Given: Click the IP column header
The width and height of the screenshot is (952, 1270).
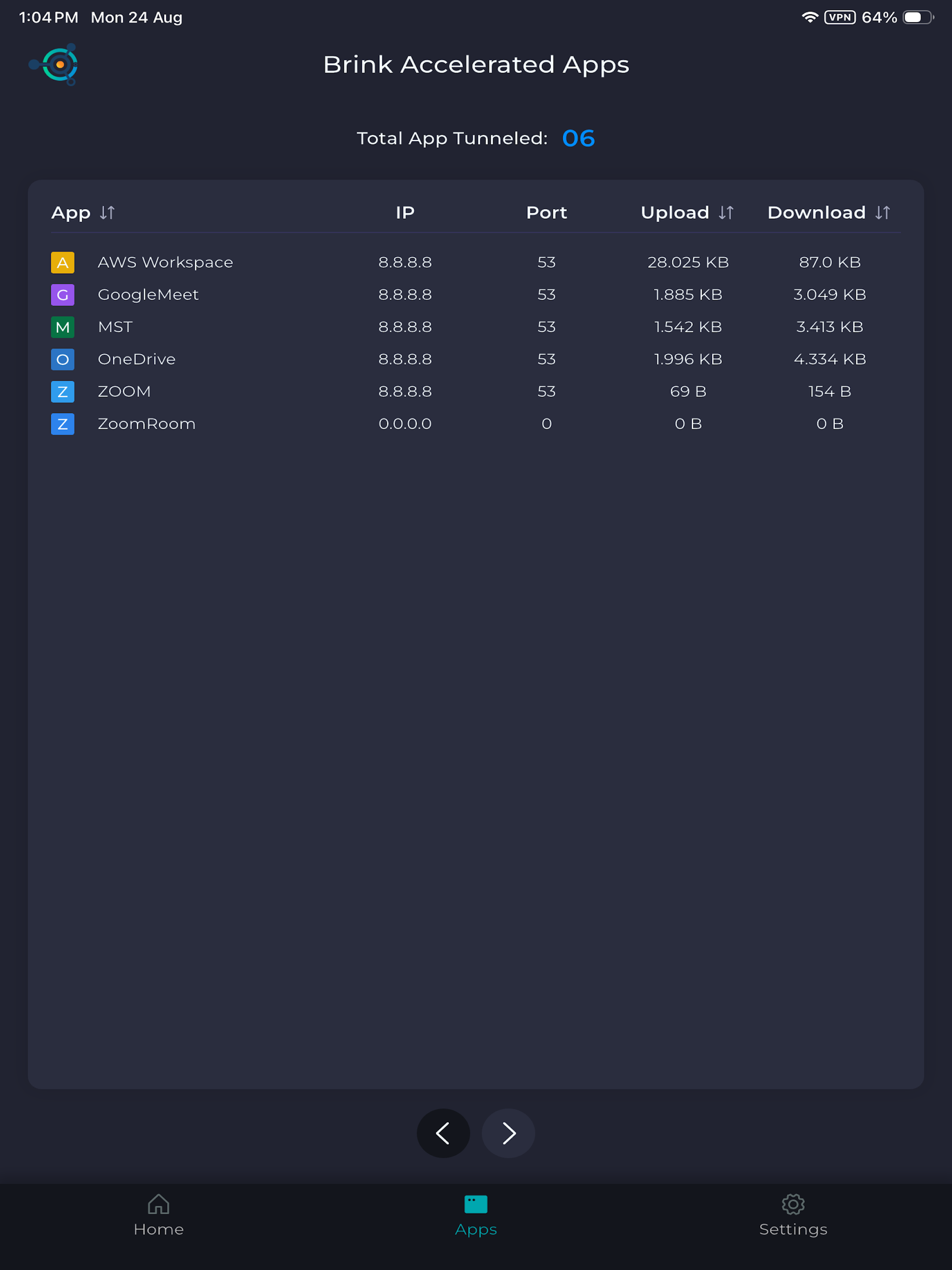Looking at the screenshot, I should [405, 213].
